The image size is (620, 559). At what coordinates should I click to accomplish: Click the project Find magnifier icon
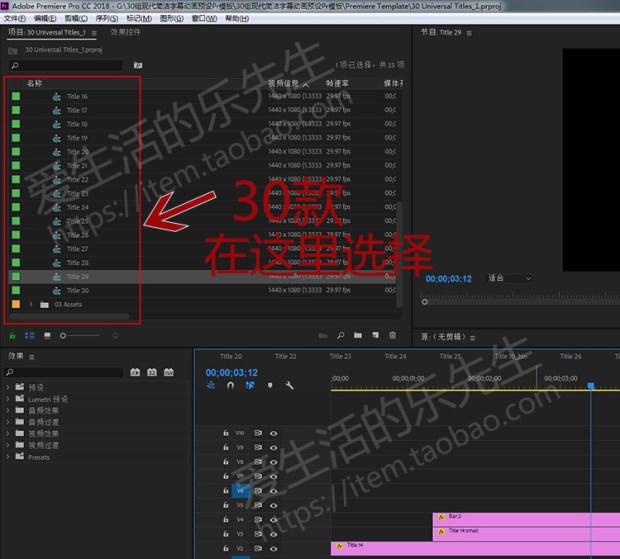340,335
